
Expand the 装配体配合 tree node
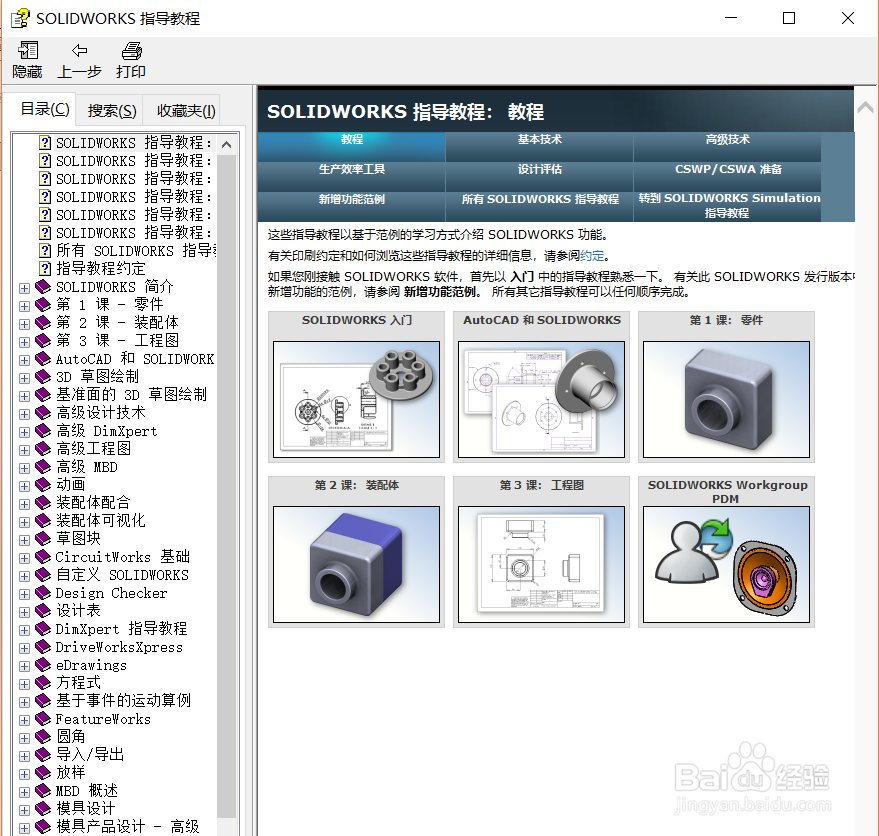click(x=24, y=504)
